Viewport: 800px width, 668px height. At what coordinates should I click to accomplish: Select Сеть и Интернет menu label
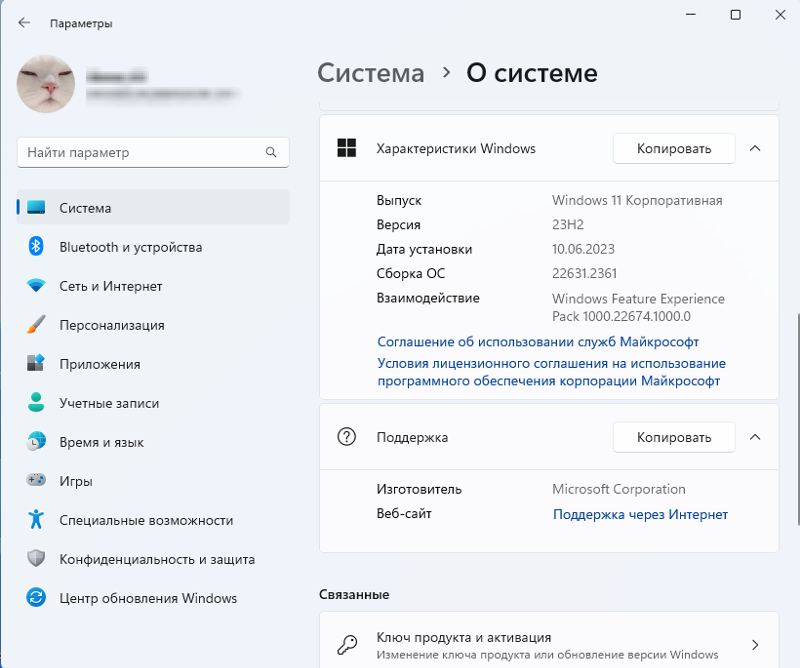click(x=111, y=286)
